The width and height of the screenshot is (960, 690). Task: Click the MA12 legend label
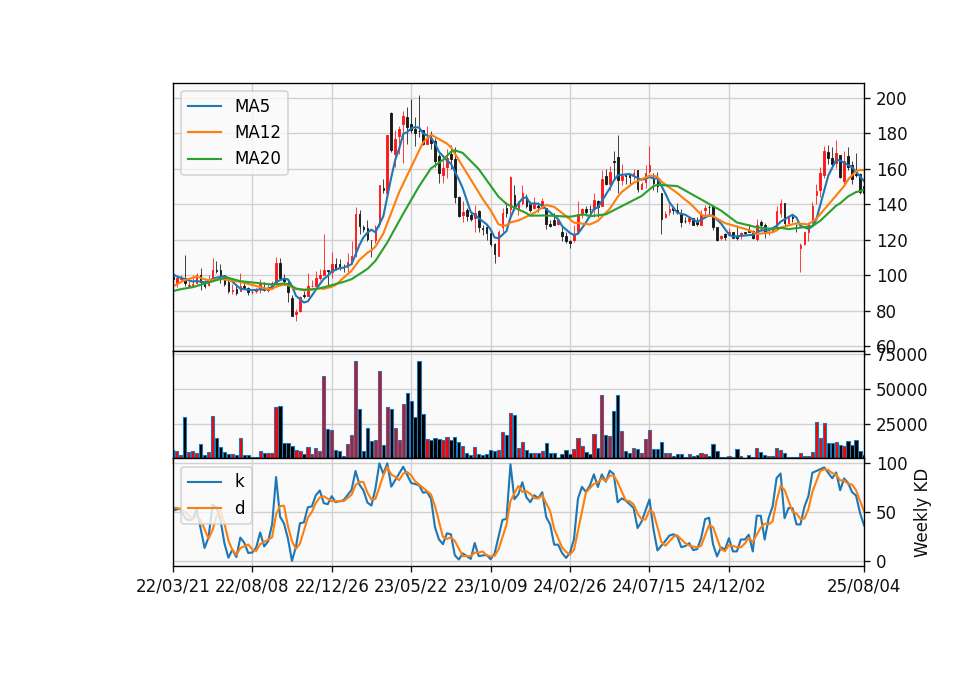(257, 132)
